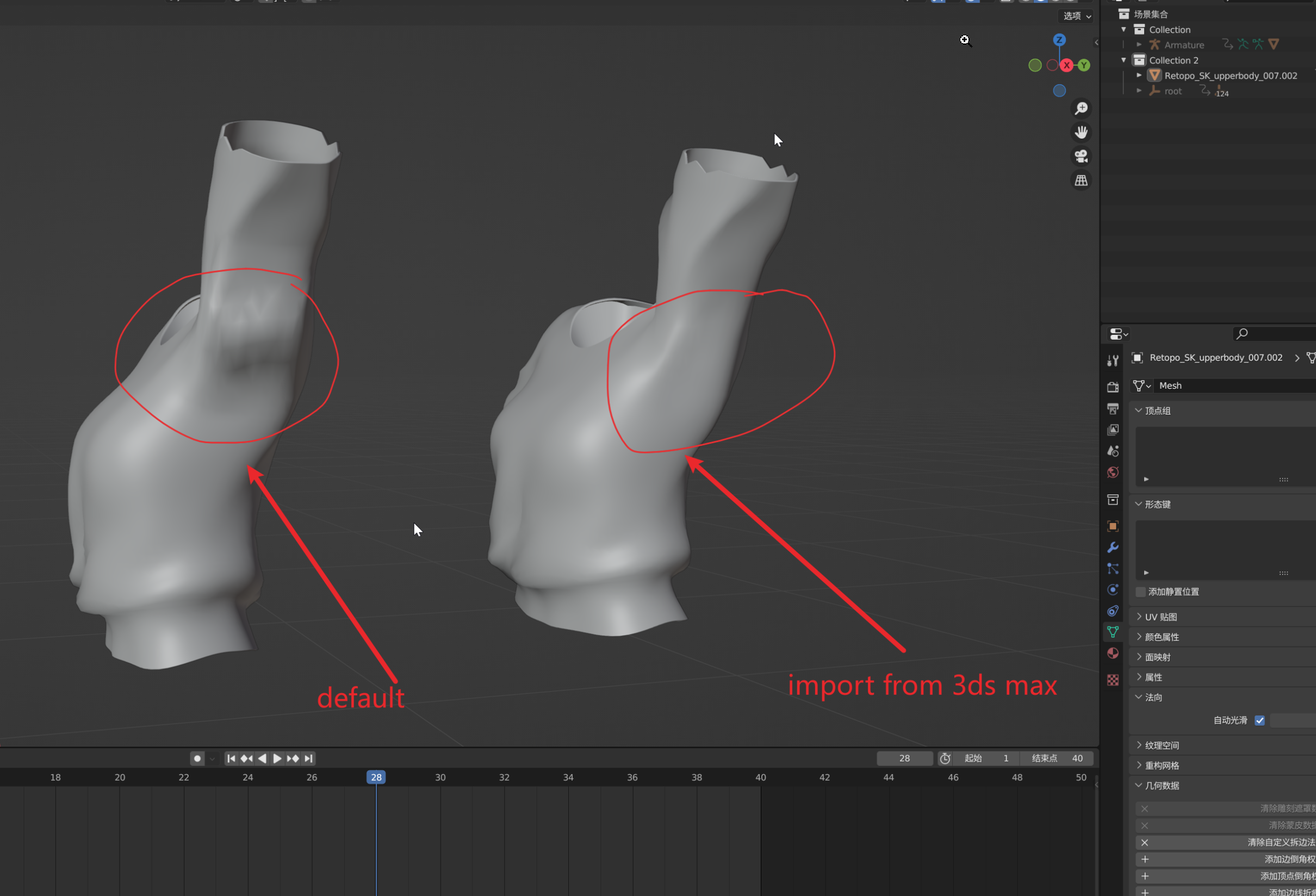Image resolution: width=1316 pixels, height=896 pixels.
Task: Open the Scene properties tab
Action: [x=1113, y=451]
